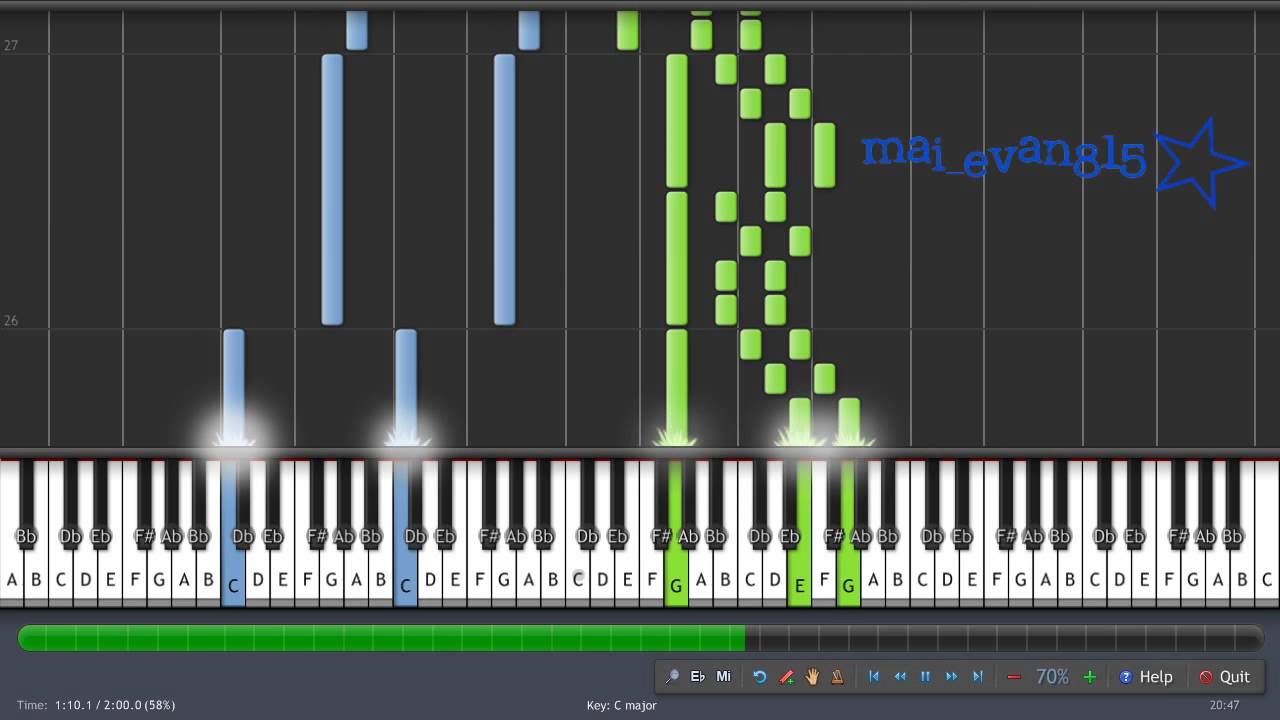Click the Quit button
Image resolution: width=1280 pixels, height=720 pixels.
pos(1225,677)
